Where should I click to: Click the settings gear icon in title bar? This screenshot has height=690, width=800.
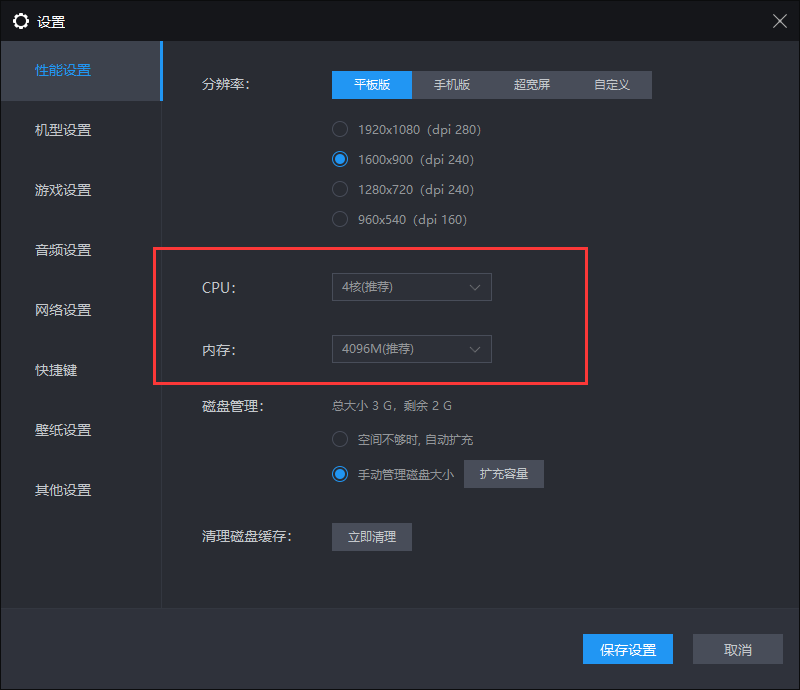click(20, 21)
